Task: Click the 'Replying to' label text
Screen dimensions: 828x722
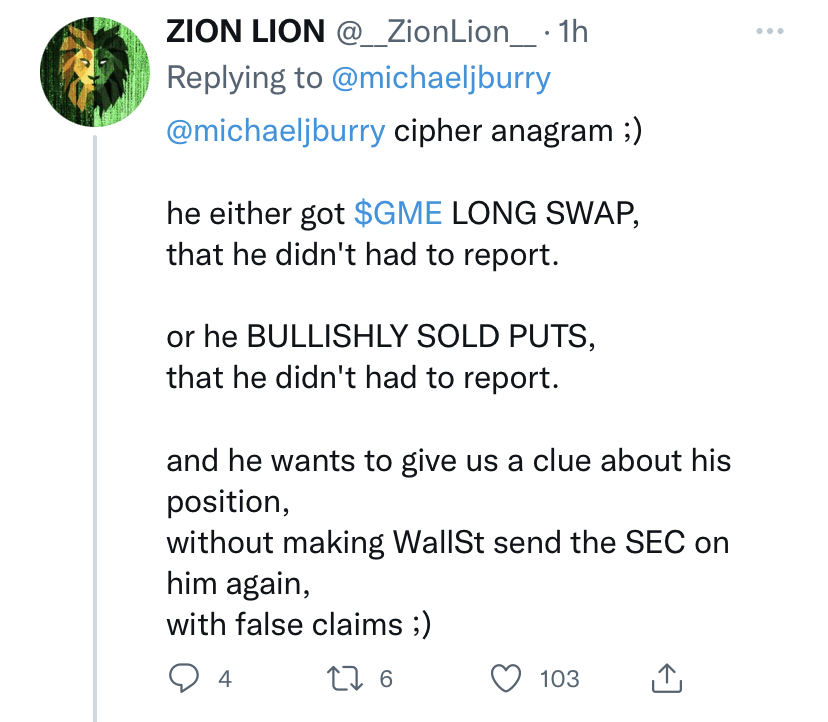Action: [x=243, y=79]
